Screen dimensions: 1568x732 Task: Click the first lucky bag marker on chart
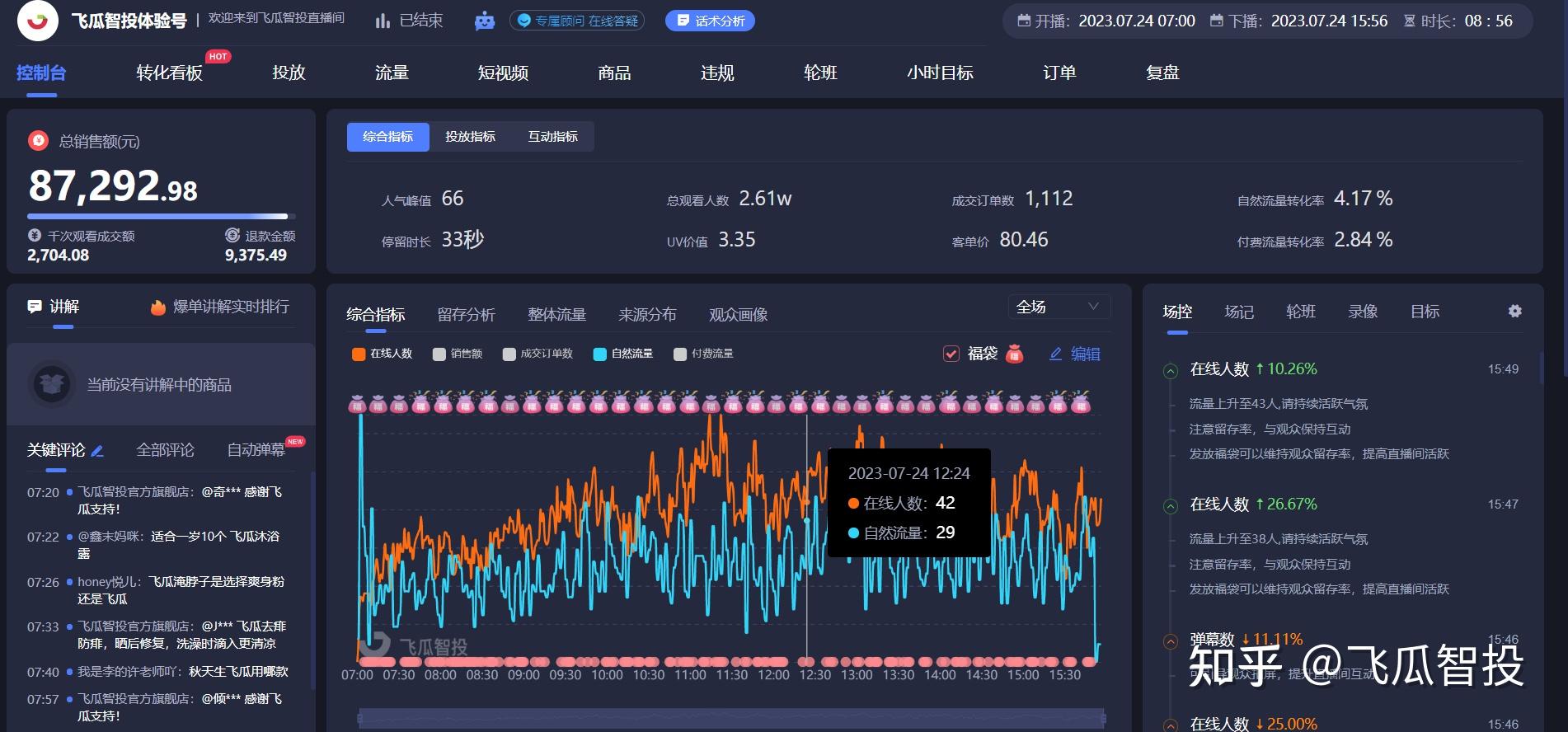tap(357, 404)
